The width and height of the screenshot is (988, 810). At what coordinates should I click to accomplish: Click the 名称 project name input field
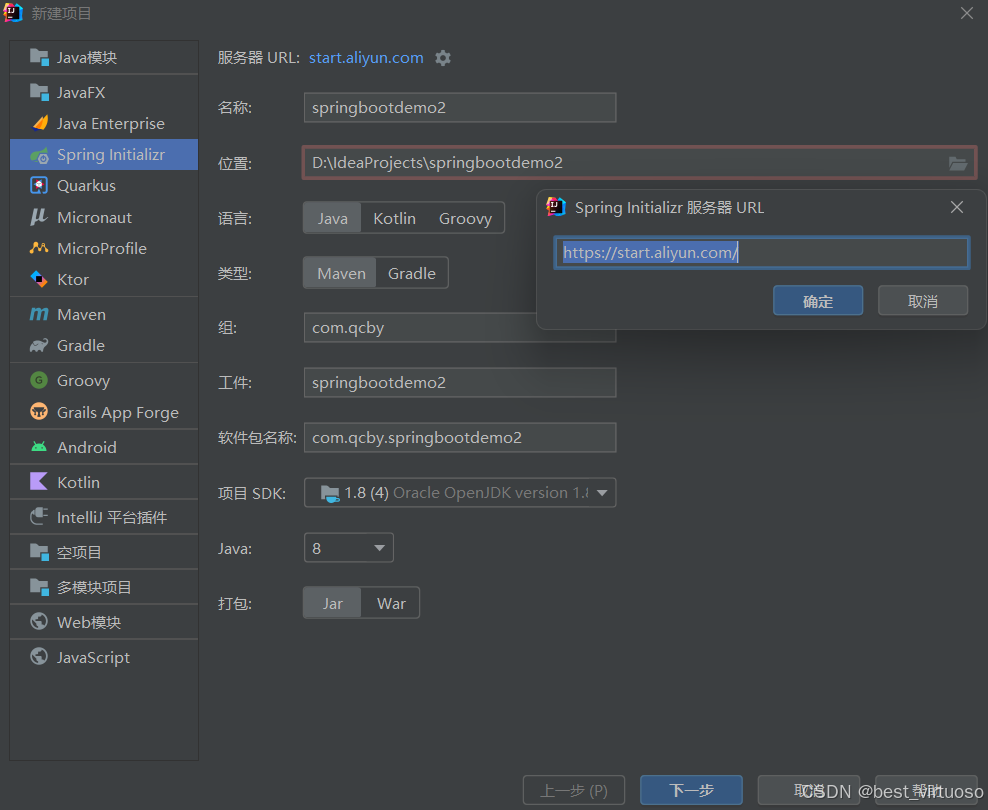coord(459,107)
